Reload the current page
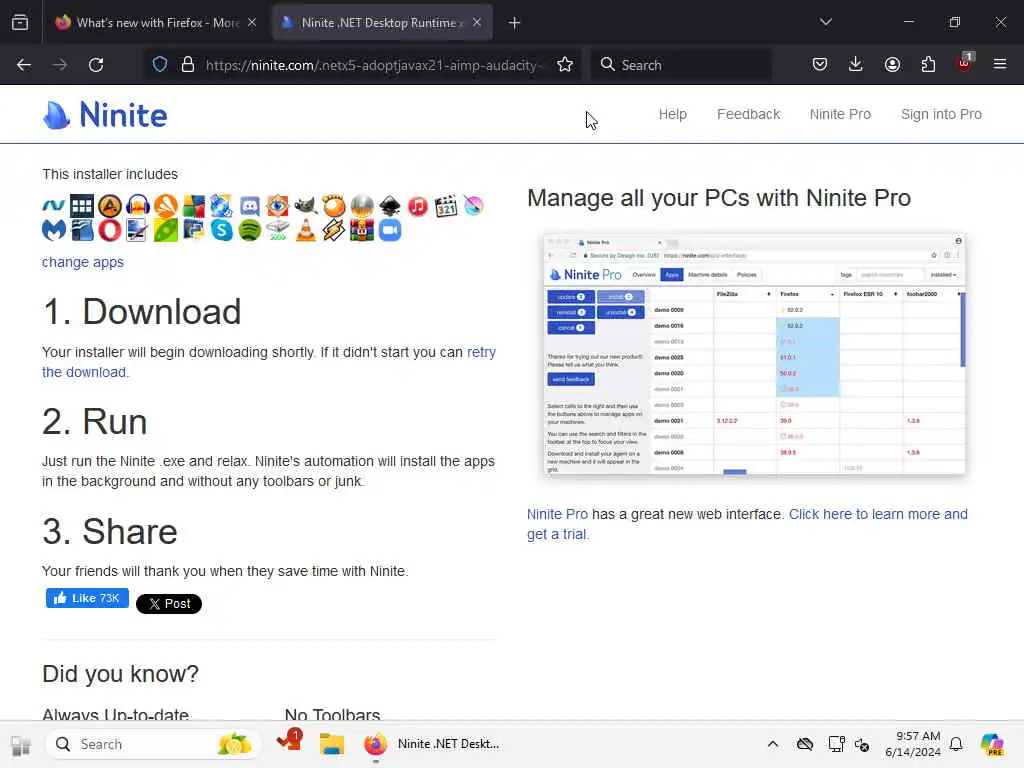Viewport: 1024px width, 768px height. [x=96, y=65]
